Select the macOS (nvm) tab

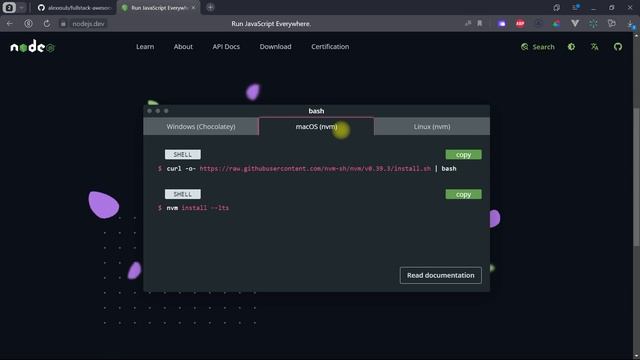pyautogui.click(x=316, y=127)
